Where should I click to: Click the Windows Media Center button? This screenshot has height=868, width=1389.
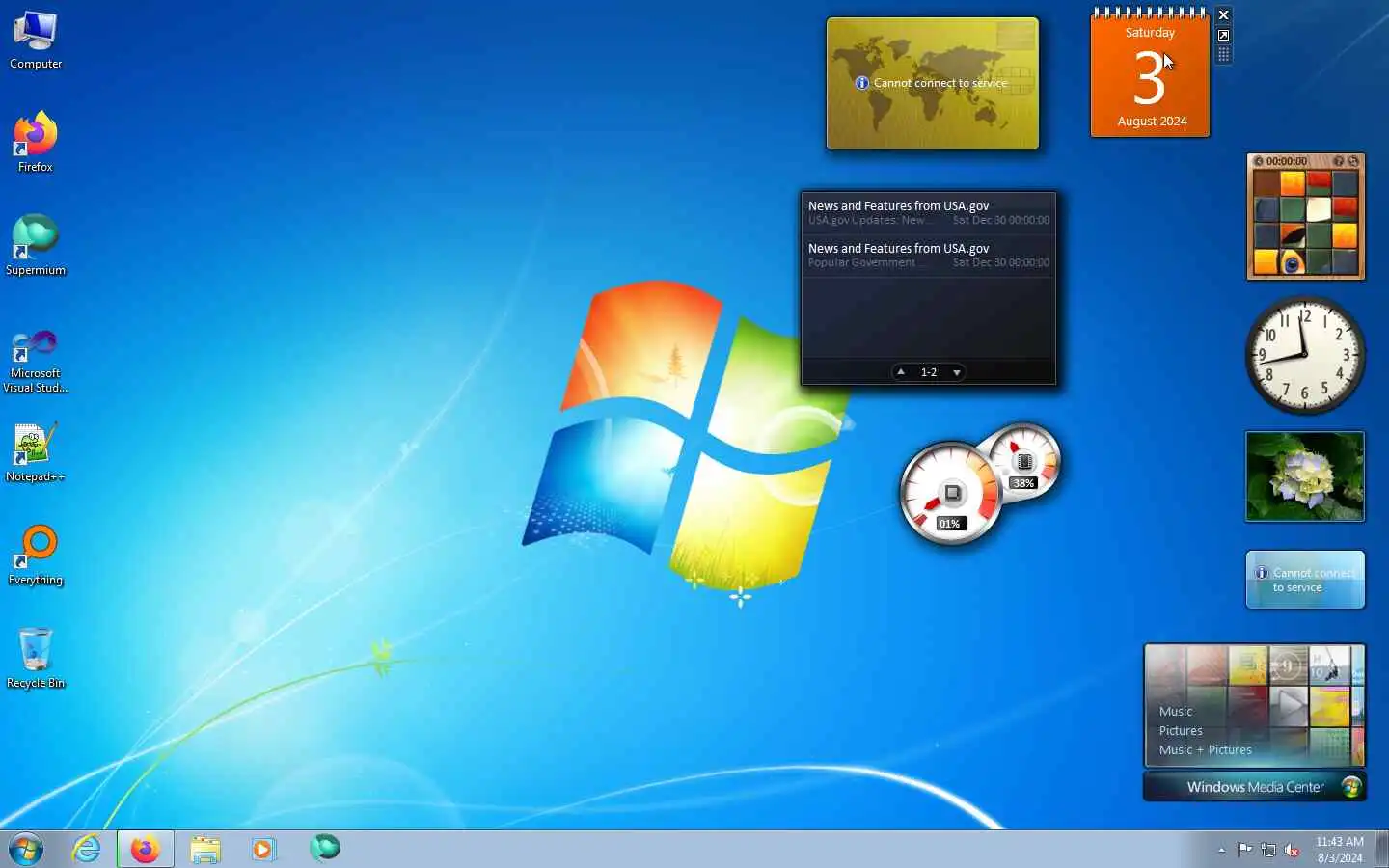tap(1255, 787)
